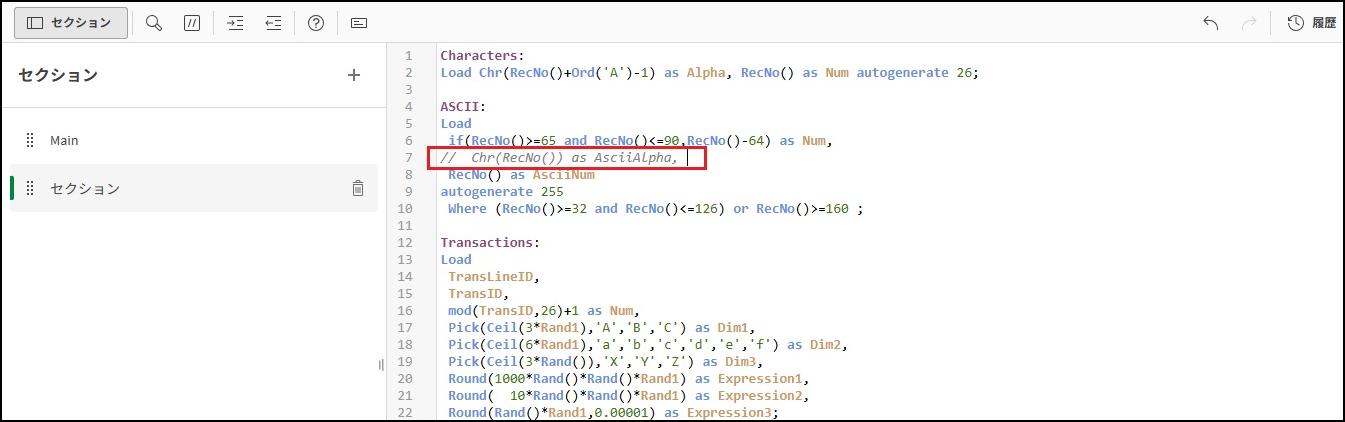Grab the drag handle of セクション section
This screenshot has height=422, width=1345.
[30, 188]
